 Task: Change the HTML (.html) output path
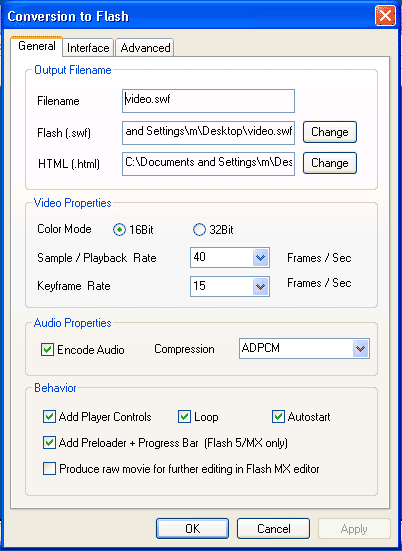(330, 163)
